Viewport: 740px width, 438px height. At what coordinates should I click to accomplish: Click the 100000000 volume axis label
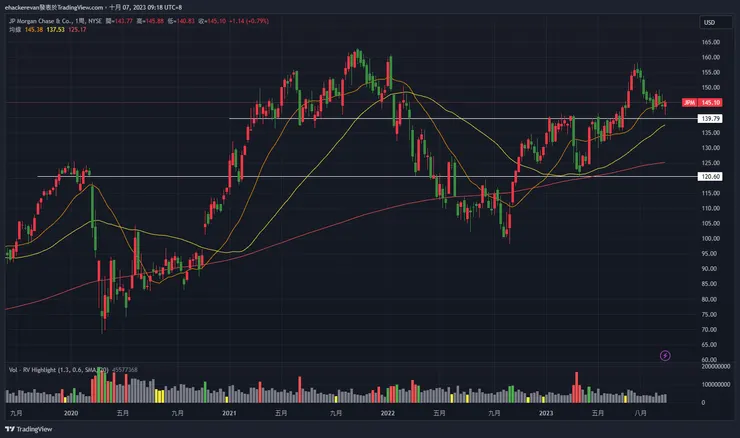click(715, 384)
